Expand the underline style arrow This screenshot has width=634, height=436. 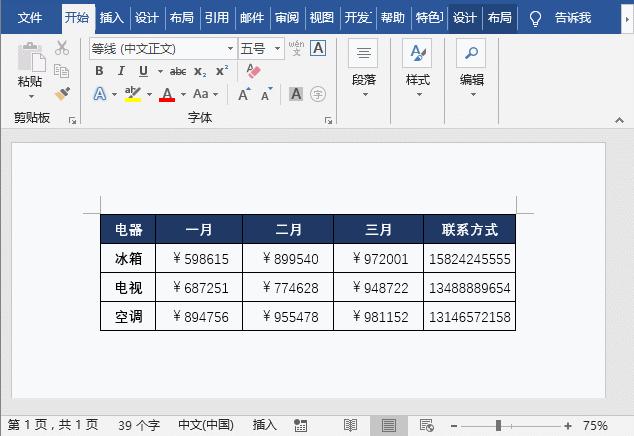pyautogui.click(x=160, y=72)
